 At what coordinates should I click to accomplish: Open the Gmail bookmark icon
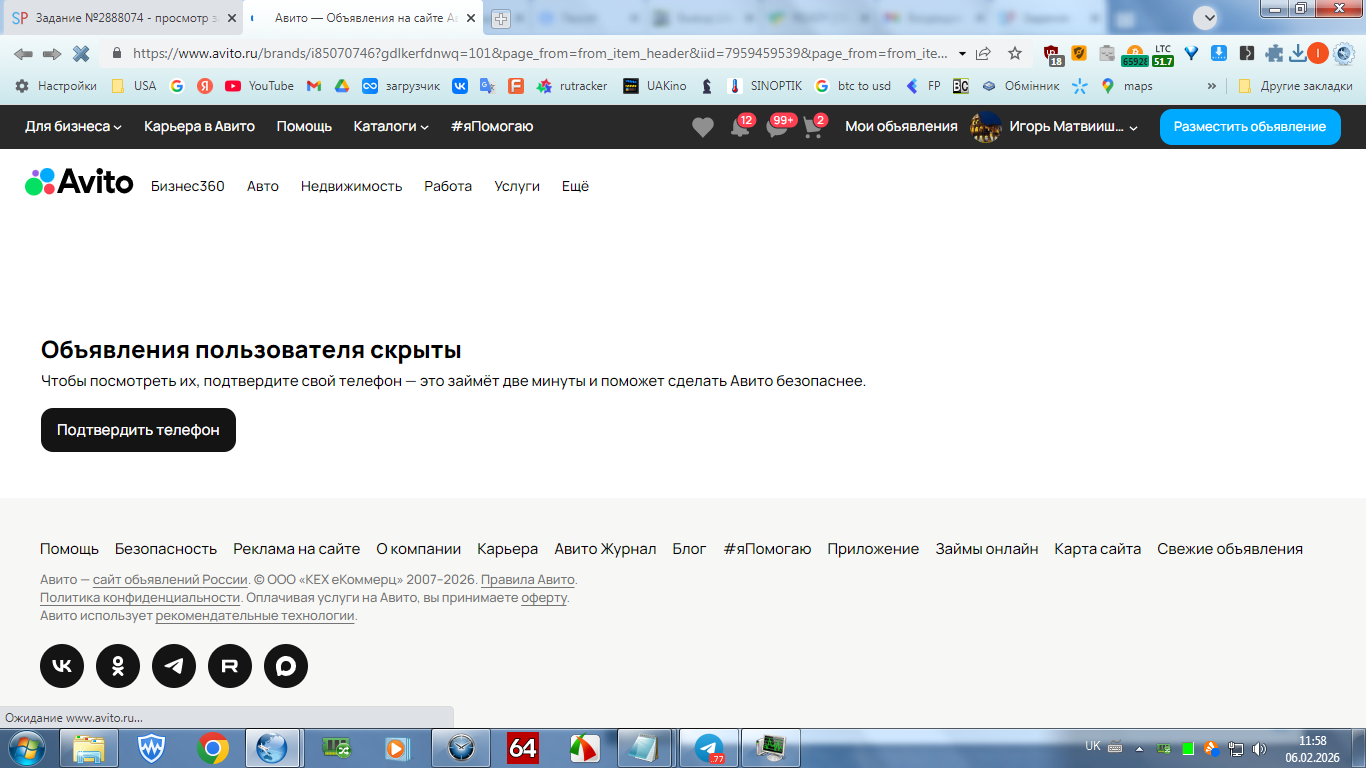coord(314,86)
